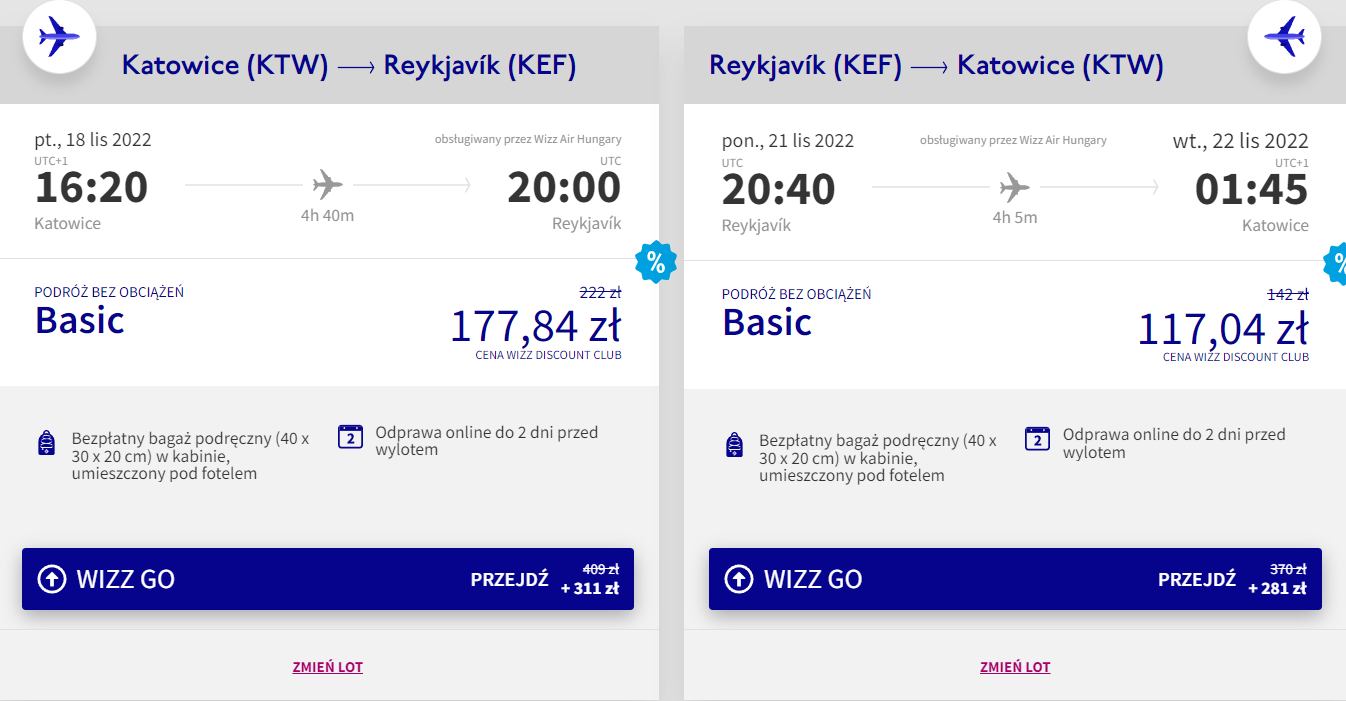
Task: Click the small plane icon on the 4h 40m line
Action: (328, 185)
